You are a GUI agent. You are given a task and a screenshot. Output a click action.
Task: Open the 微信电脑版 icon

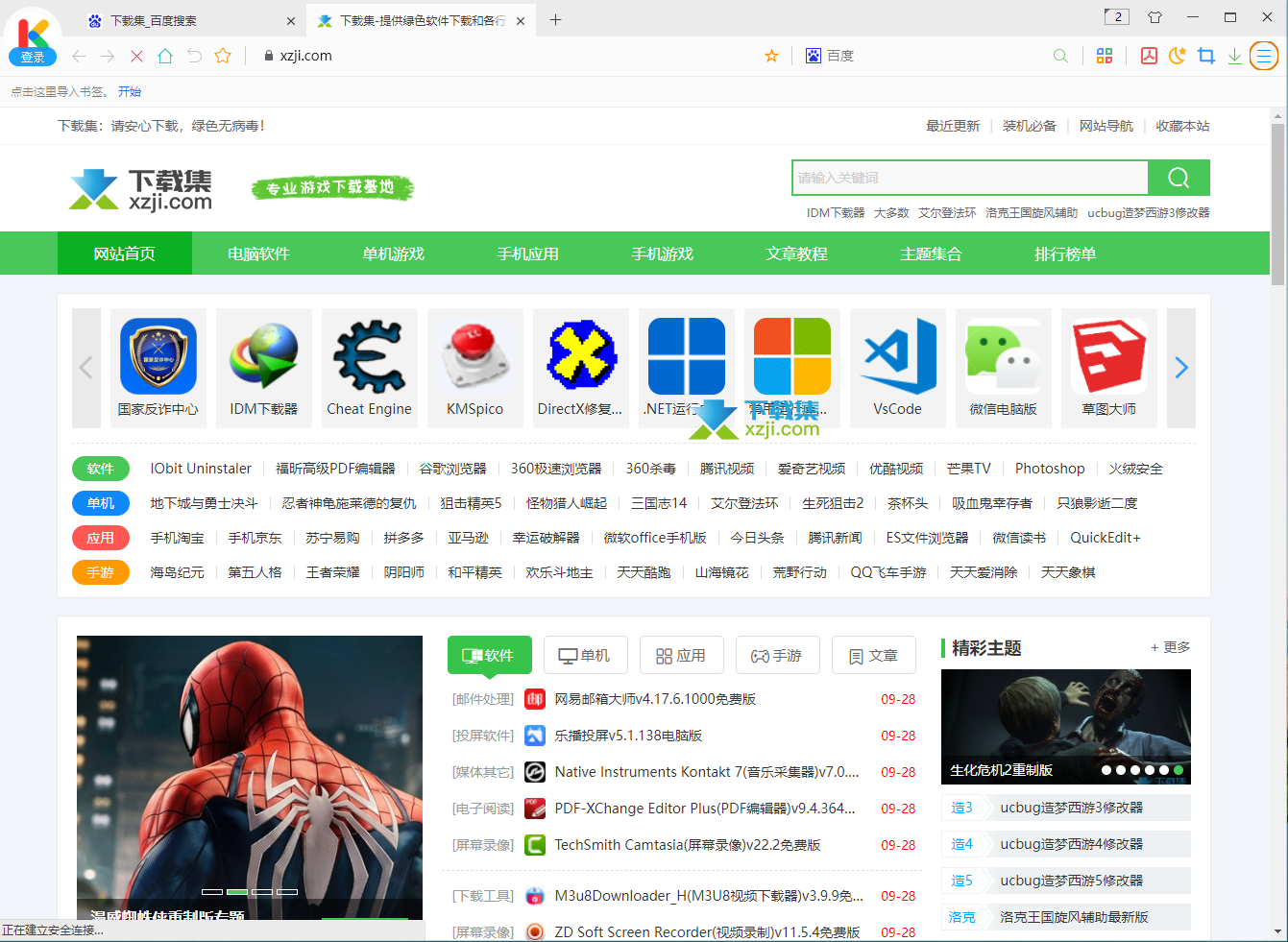1004,356
